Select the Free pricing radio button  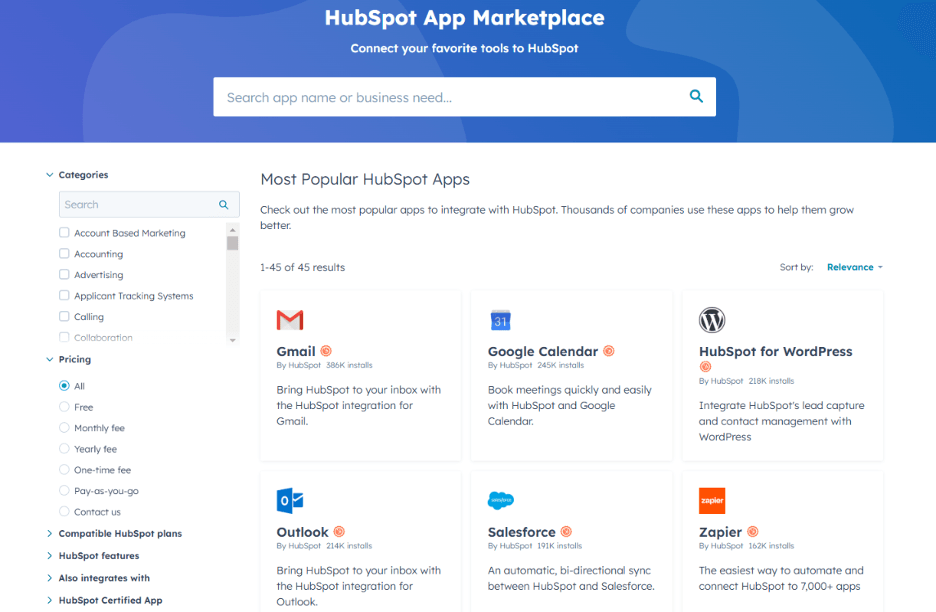[63, 407]
